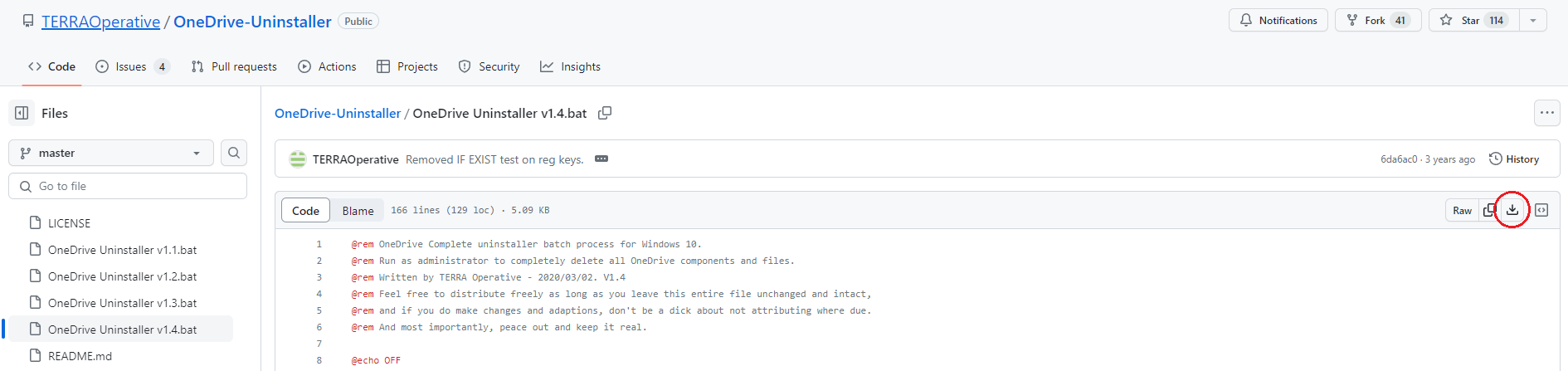
Task: Expand the Star list dropdown arrow
Action: click(x=1533, y=20)
